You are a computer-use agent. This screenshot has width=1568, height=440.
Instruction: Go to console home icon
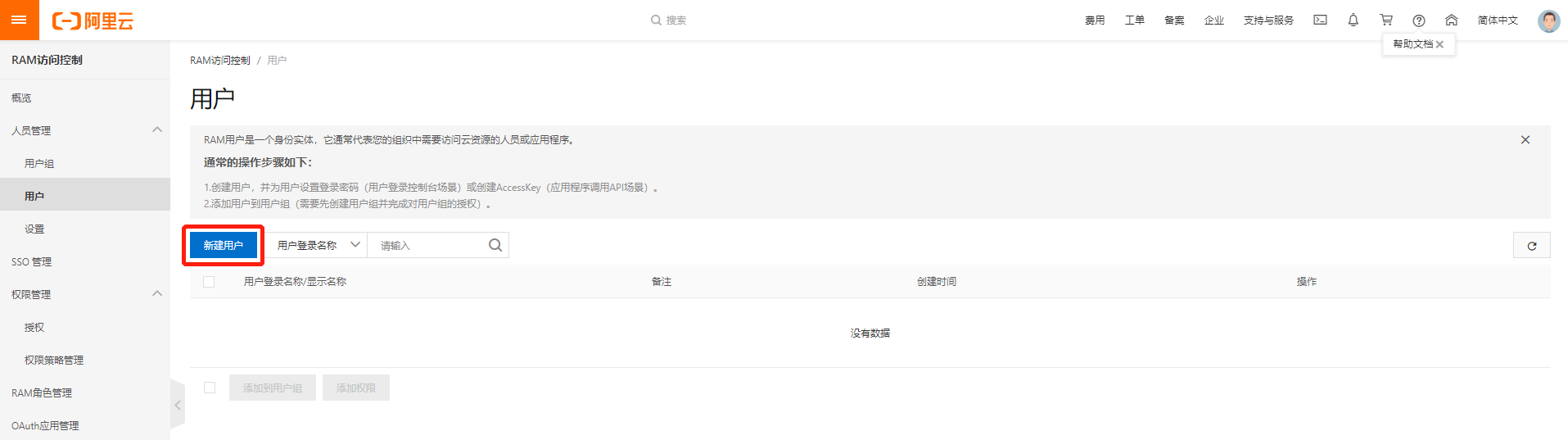coord(1451,20)
